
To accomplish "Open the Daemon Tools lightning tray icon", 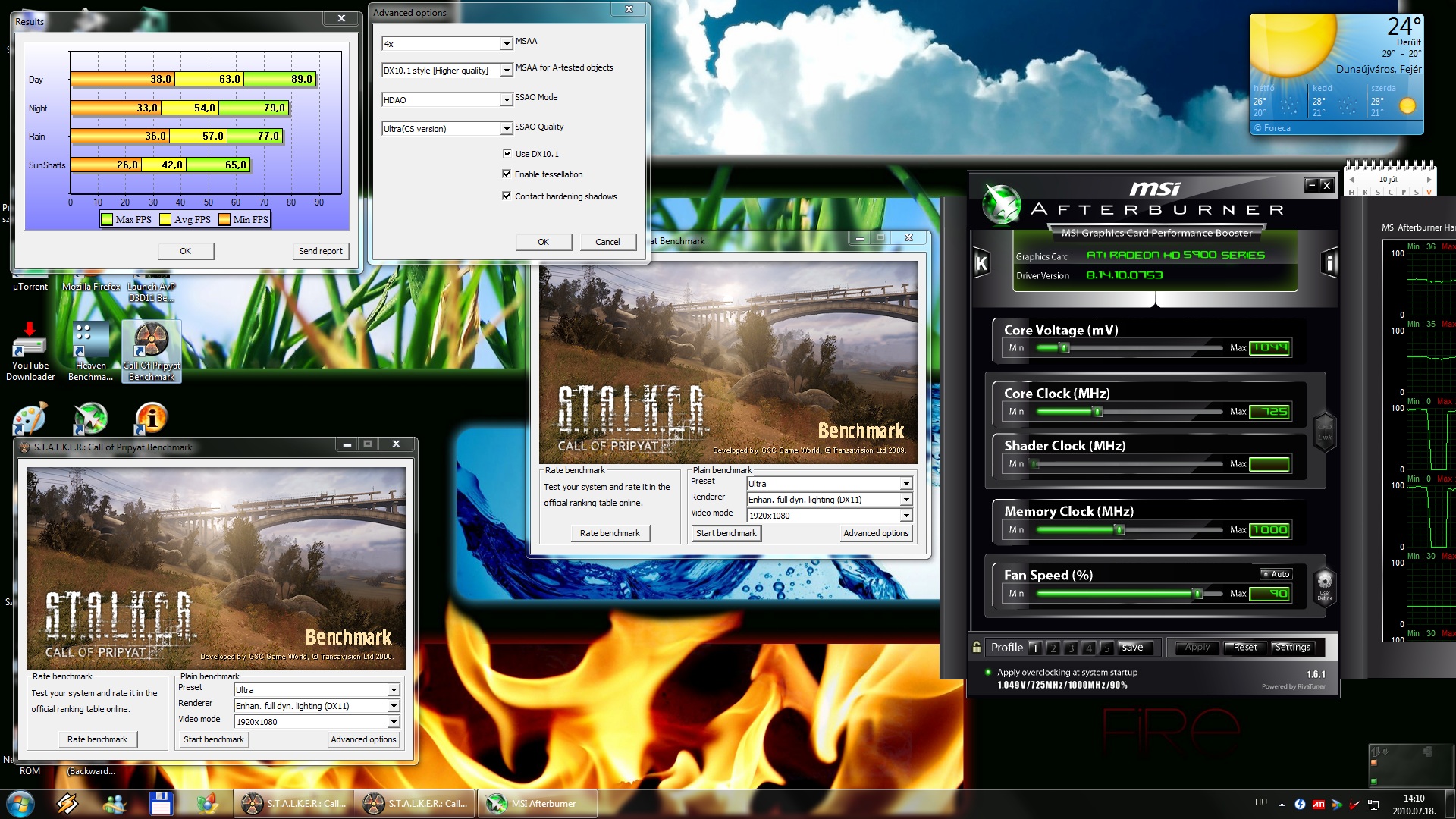I will [x=1300, y=804].
